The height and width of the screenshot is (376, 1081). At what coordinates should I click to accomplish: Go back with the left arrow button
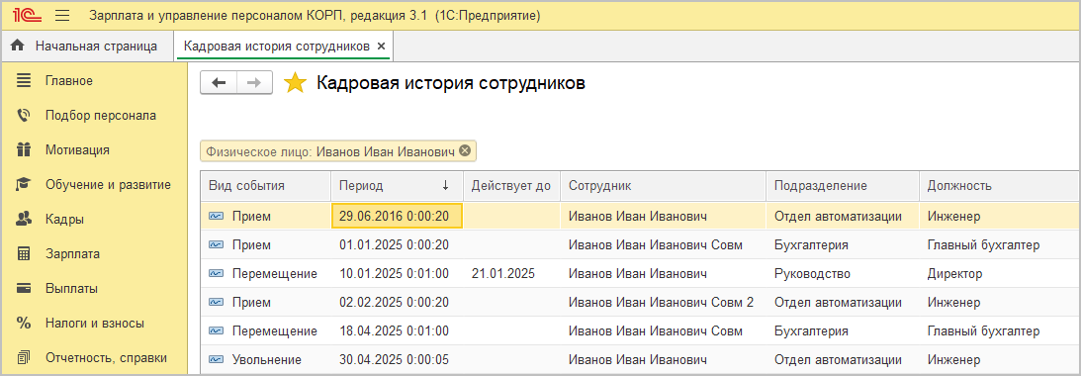(219, 83)
